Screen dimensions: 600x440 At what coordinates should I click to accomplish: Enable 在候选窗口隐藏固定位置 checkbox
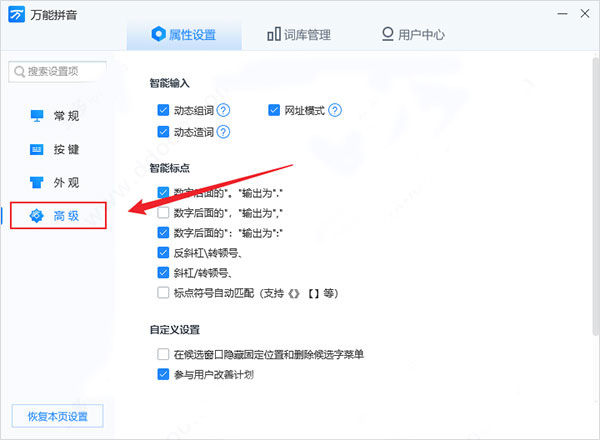pos(163,354)
